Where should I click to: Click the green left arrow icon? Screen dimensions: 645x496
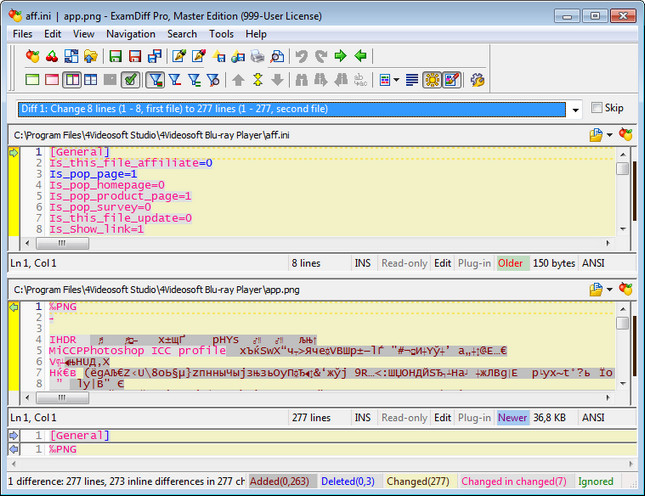(x=360, y=56)
